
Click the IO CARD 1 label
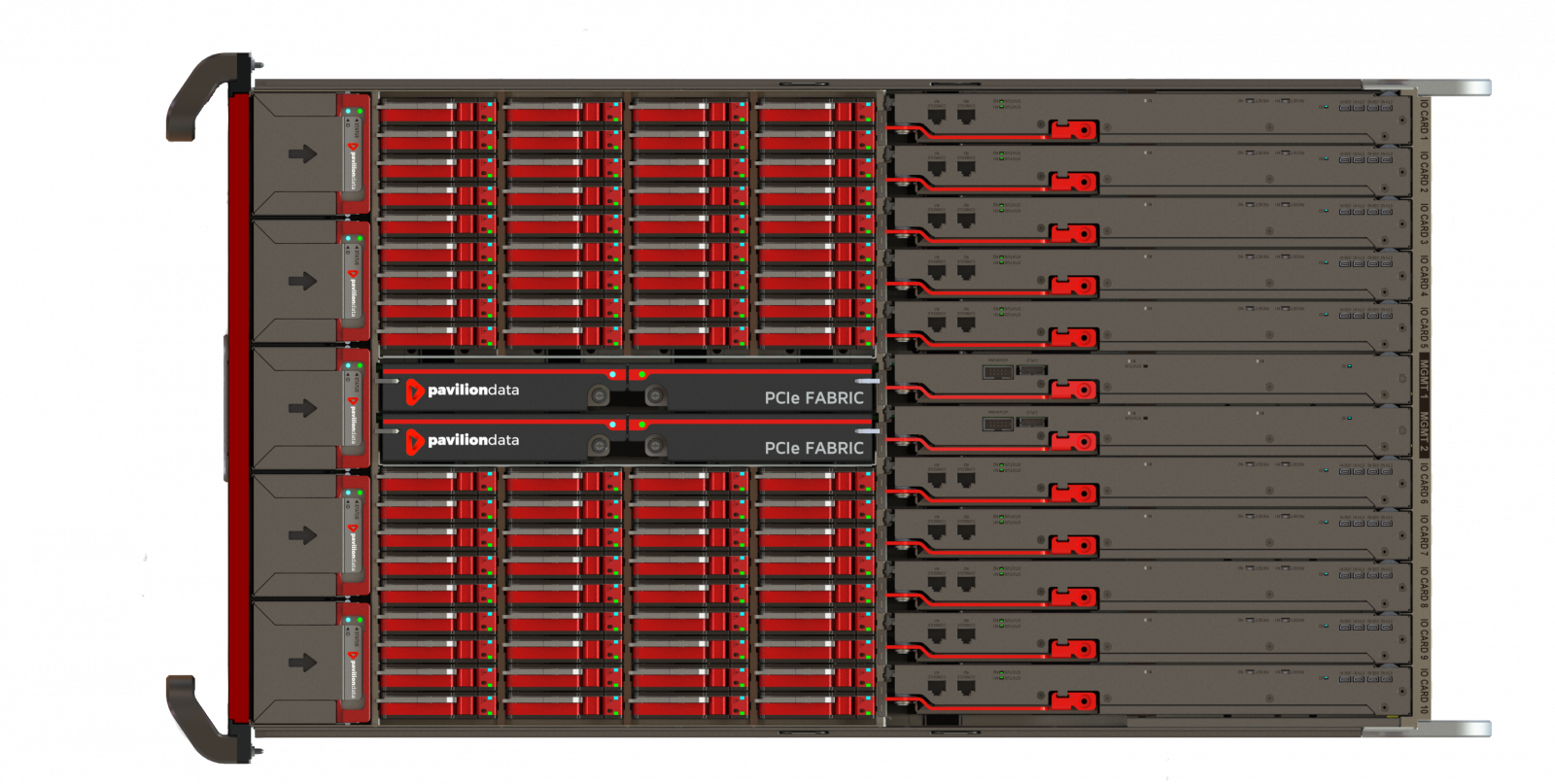[1424, 119]
